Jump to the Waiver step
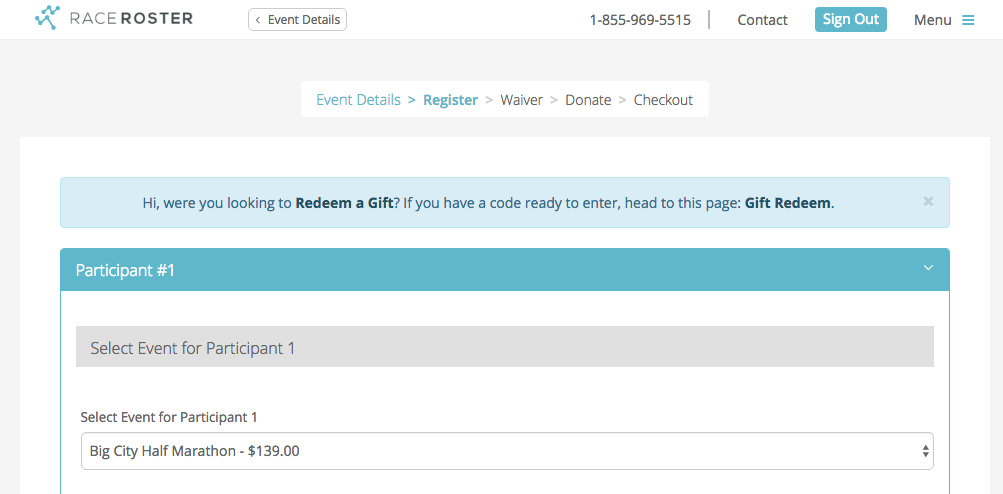This screenshot has height=494, width=1003. tap(521, 100)
